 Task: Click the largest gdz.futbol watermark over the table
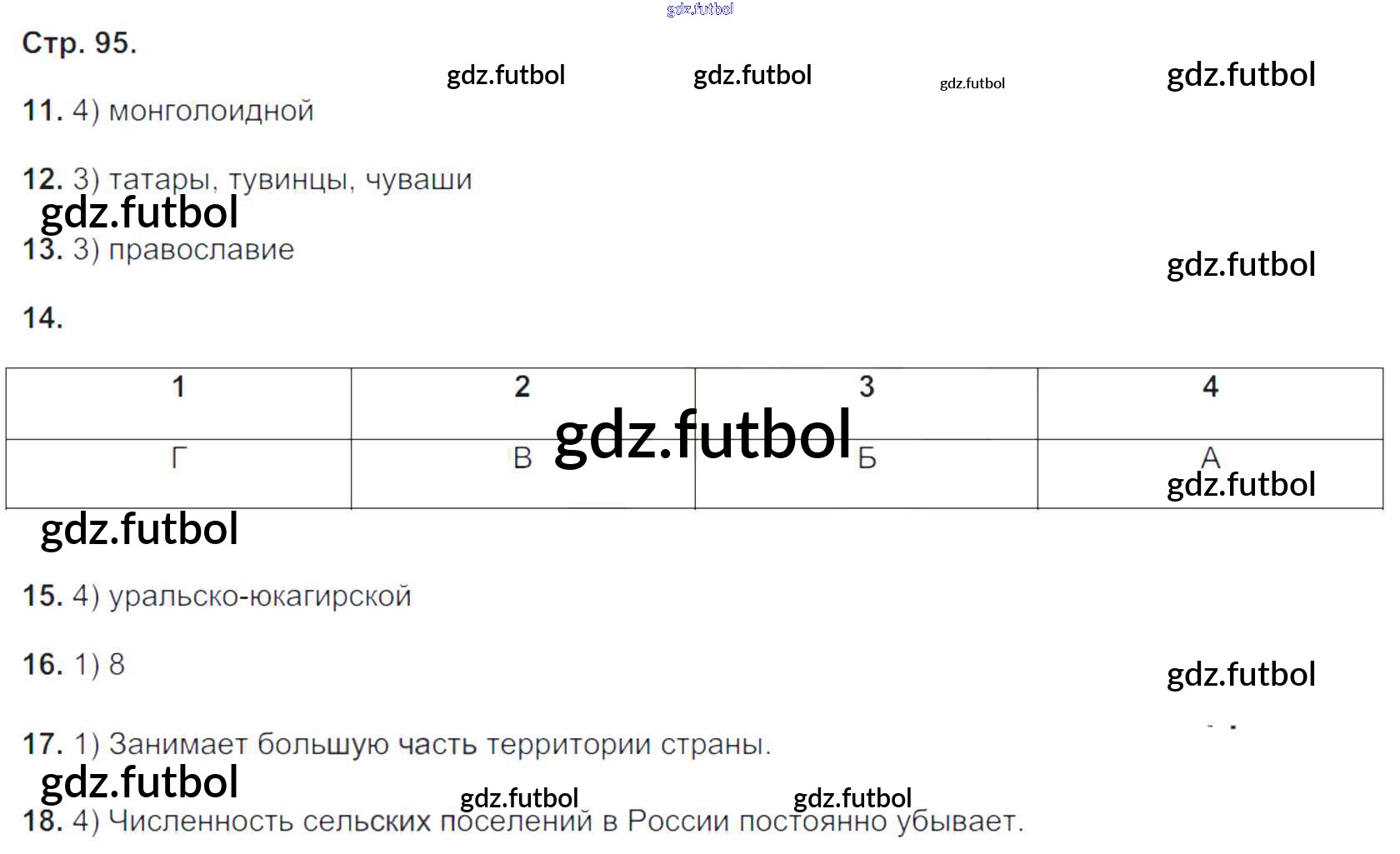coord(702,434)
